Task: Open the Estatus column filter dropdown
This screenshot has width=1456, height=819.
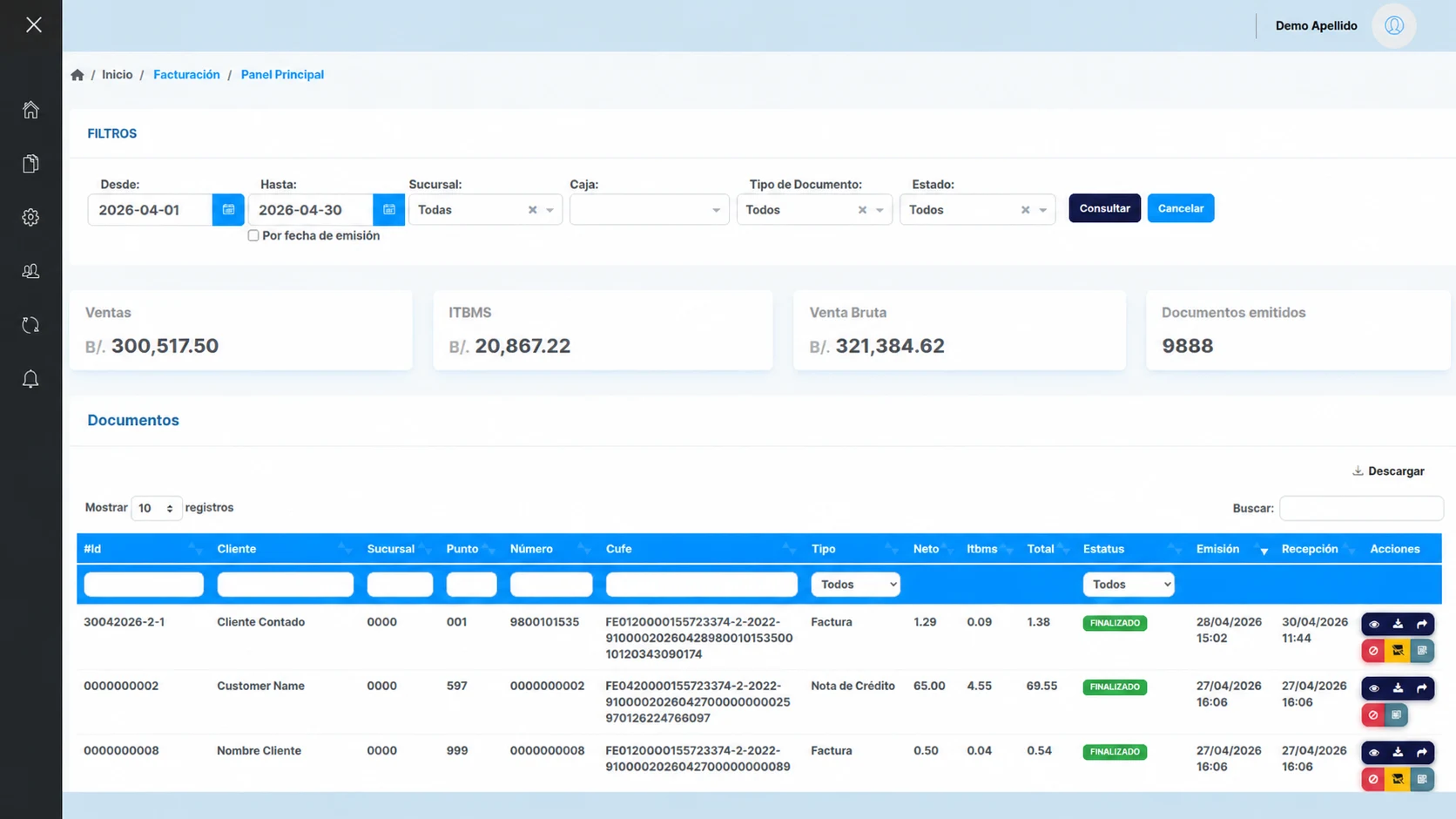Action: (1129, 585)
